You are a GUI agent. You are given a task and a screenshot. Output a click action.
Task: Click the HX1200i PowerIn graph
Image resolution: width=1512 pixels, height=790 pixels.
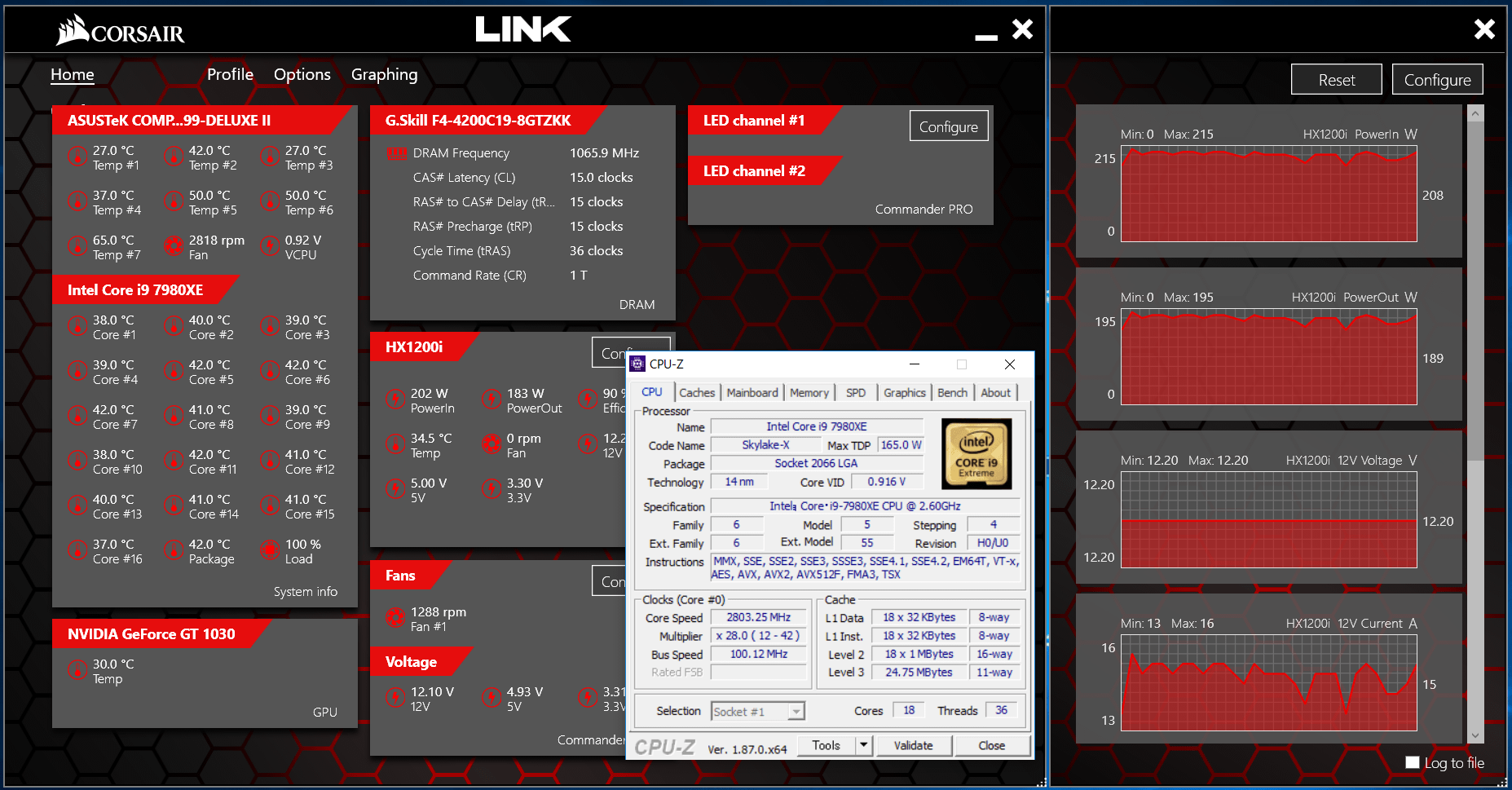(1269, 194)
